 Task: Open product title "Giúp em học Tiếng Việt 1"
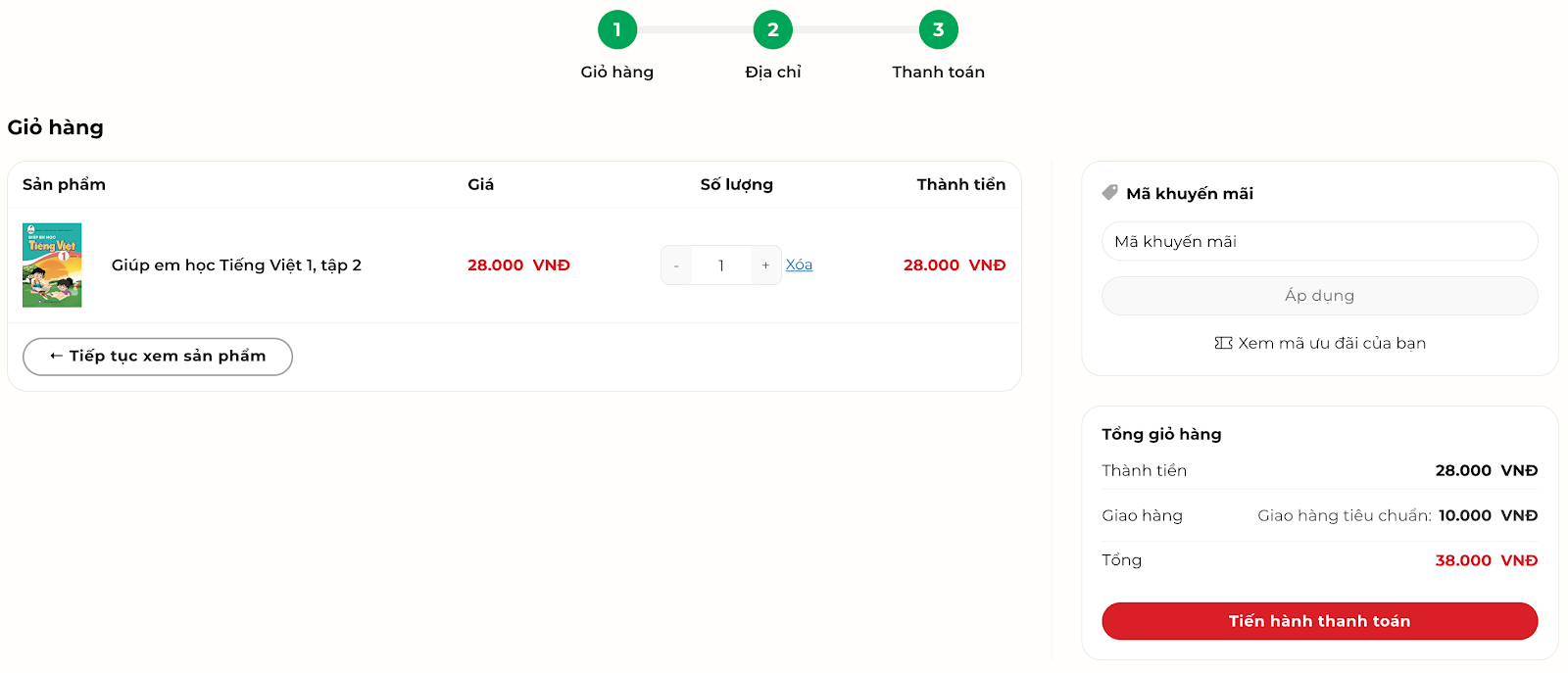point(236,265)
